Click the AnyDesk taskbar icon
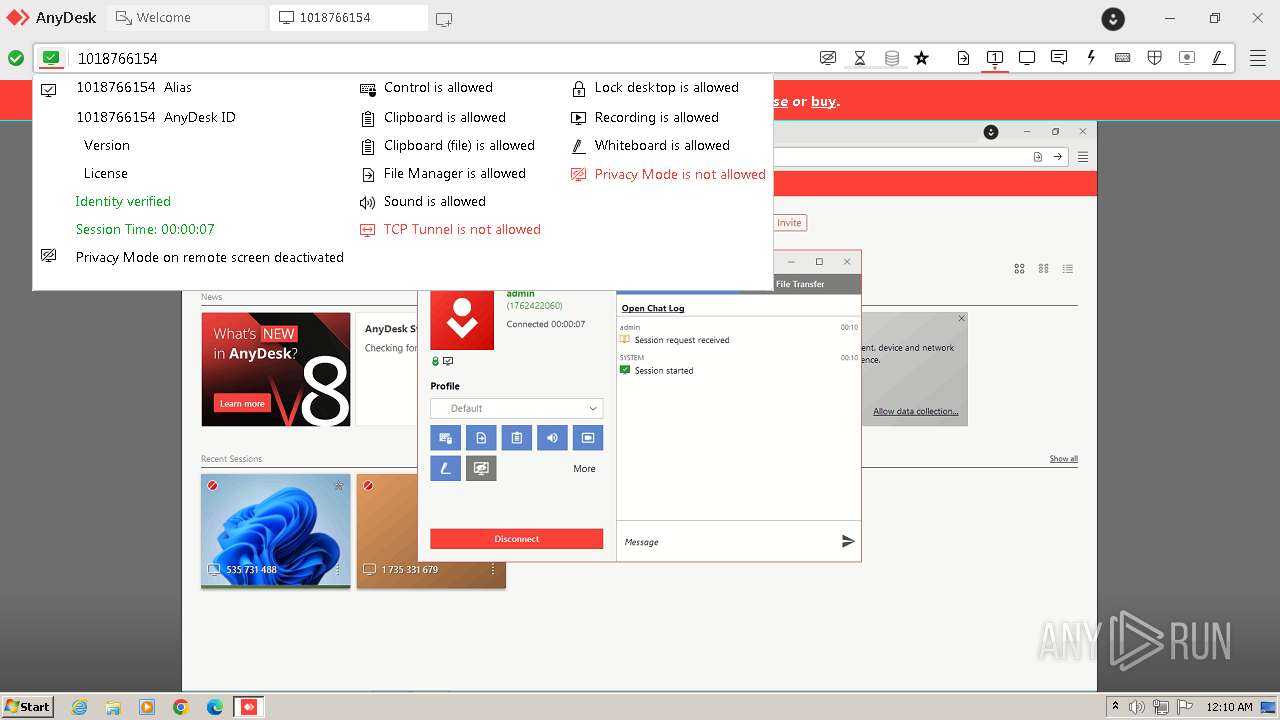The height and width of the screenshot is (720, 1280). 248,707
